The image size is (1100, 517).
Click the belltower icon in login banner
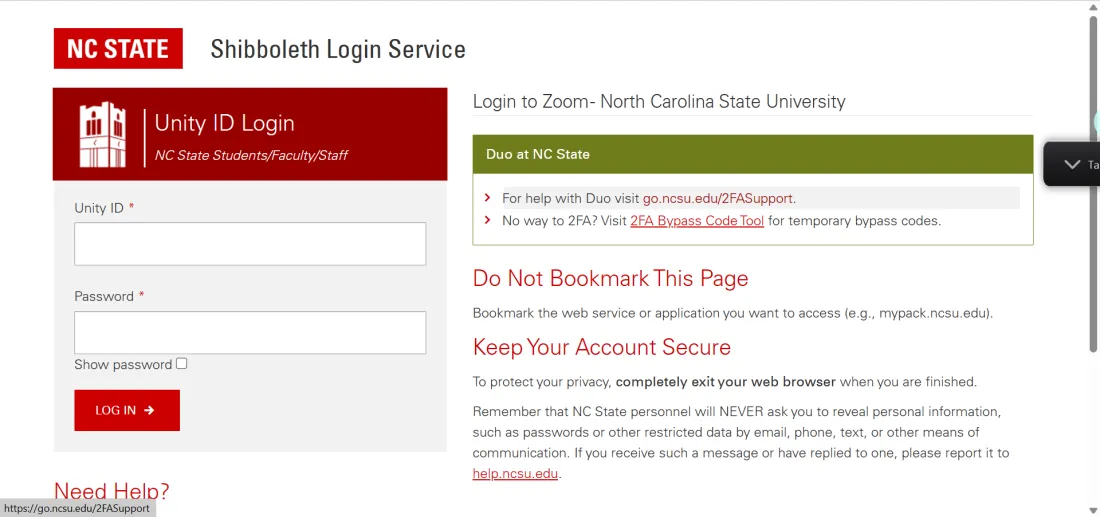[103, 135]
